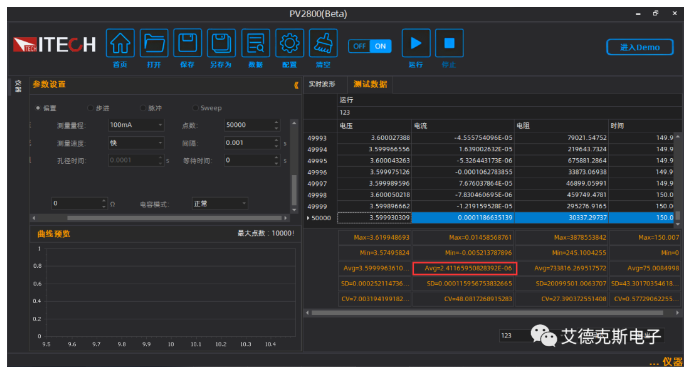Image resolution: width=689 pixels, height=373 pixels.
Task: Click the Open file (打开) folder icon
Action: pyautogui.click(x=154, y=43)
